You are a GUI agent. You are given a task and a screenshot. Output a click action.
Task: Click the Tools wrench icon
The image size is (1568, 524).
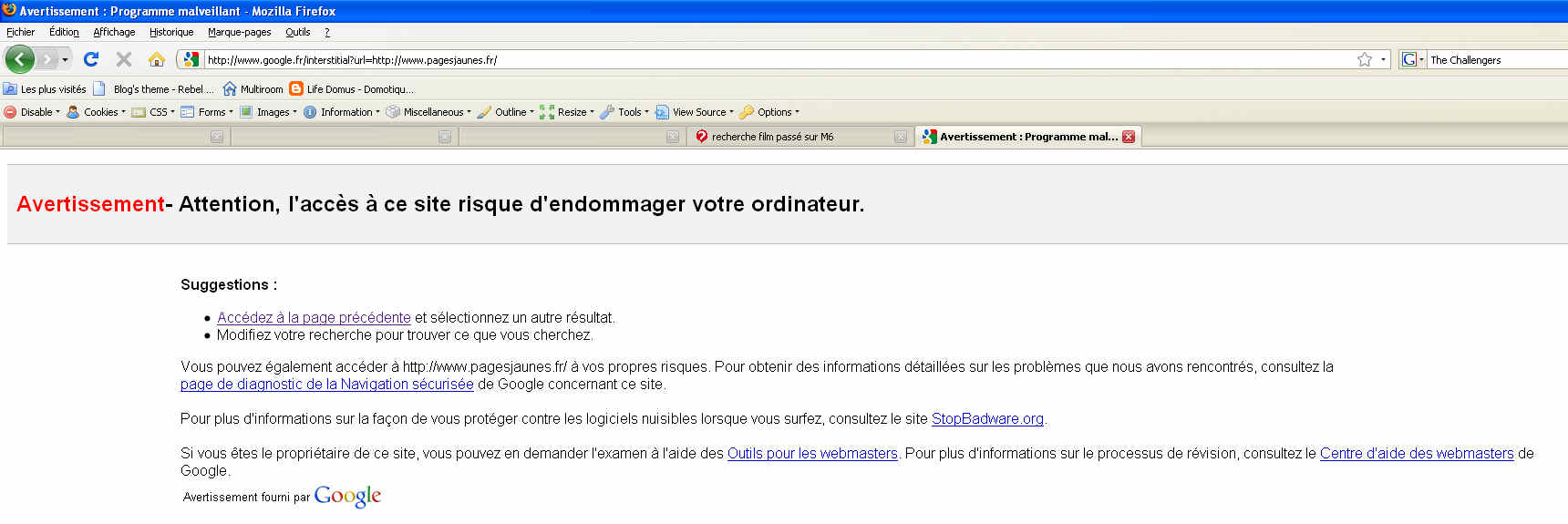coord(607,112)
